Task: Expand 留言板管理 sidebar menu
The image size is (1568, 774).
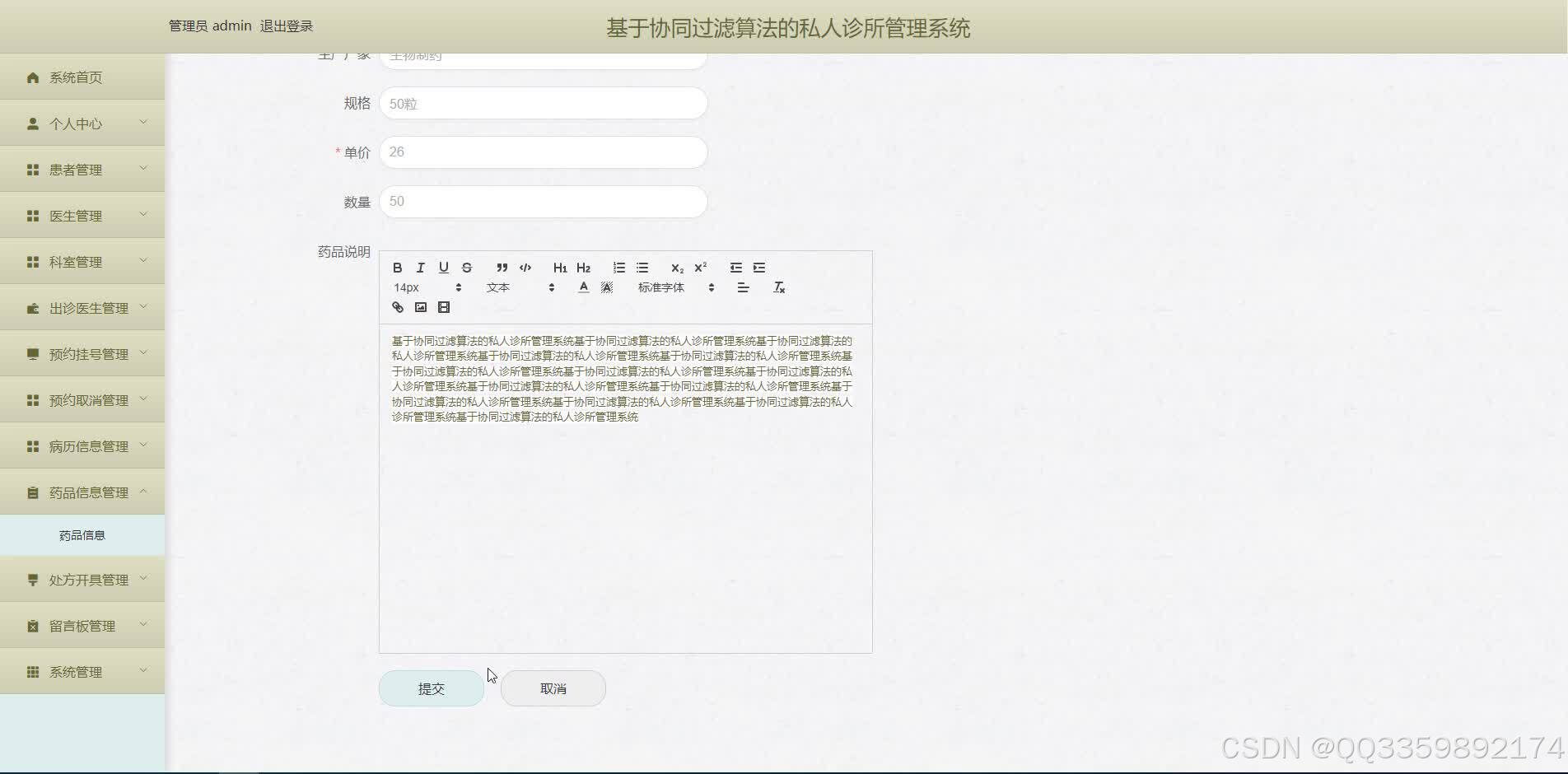Action: [x=82, y=626]
